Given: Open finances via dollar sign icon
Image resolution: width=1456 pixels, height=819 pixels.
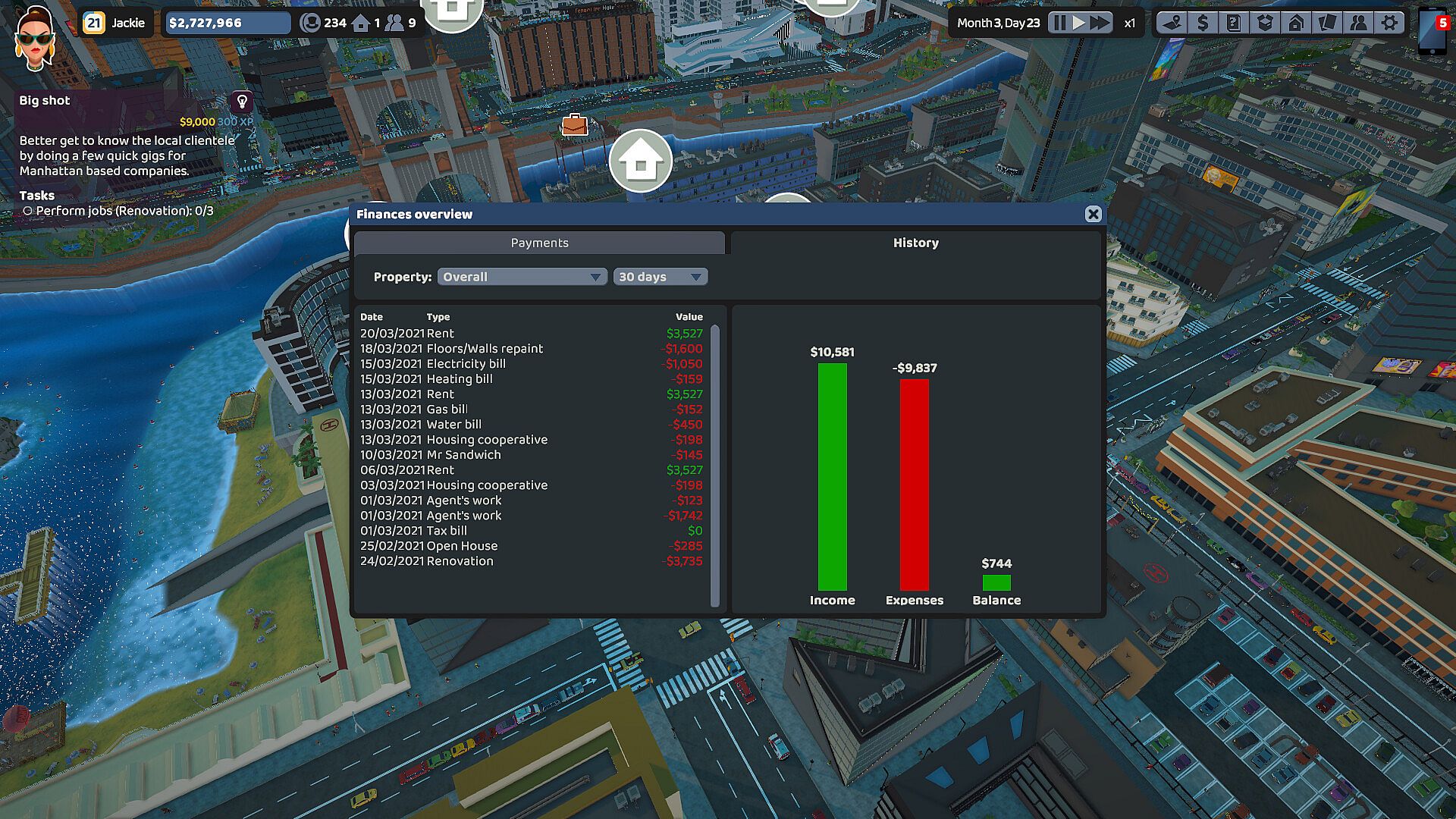Looking at the screenshot, I should click(1203, 23).
